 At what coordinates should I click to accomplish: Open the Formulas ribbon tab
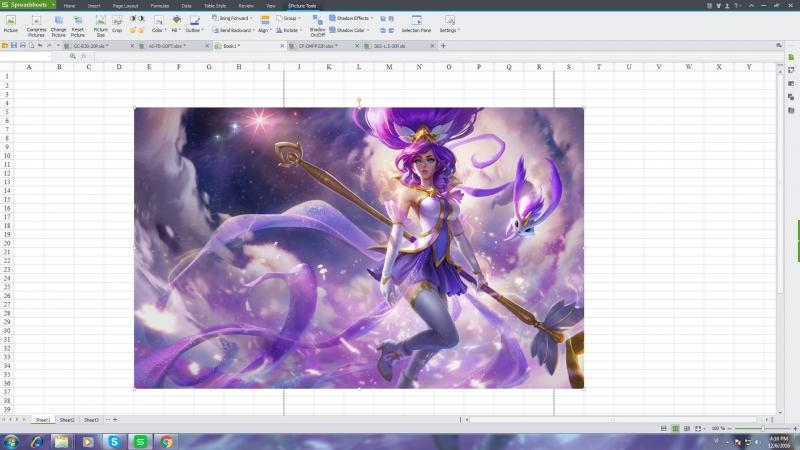(160, 5)
